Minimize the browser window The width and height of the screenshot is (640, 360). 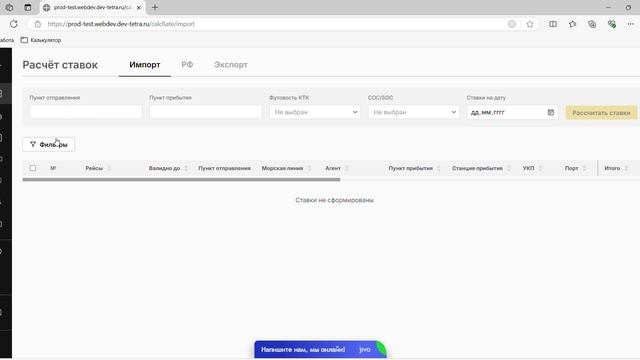tap(608, 7)
